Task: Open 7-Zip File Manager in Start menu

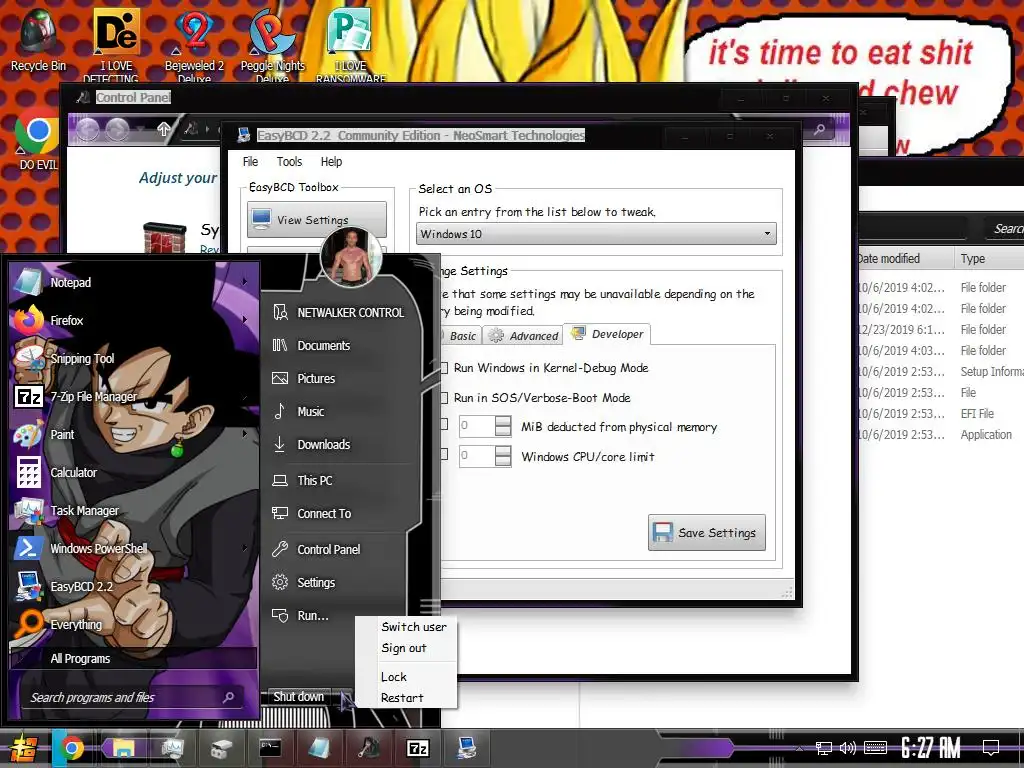Action: [x=93, y=396]
